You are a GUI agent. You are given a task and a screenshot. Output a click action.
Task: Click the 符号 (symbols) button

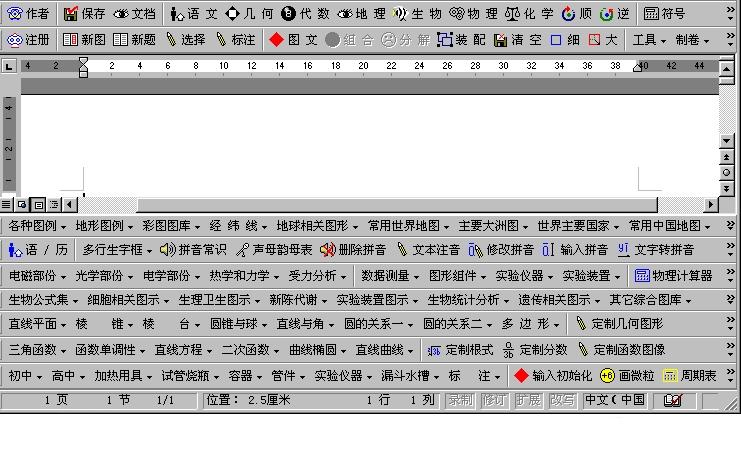664,14
